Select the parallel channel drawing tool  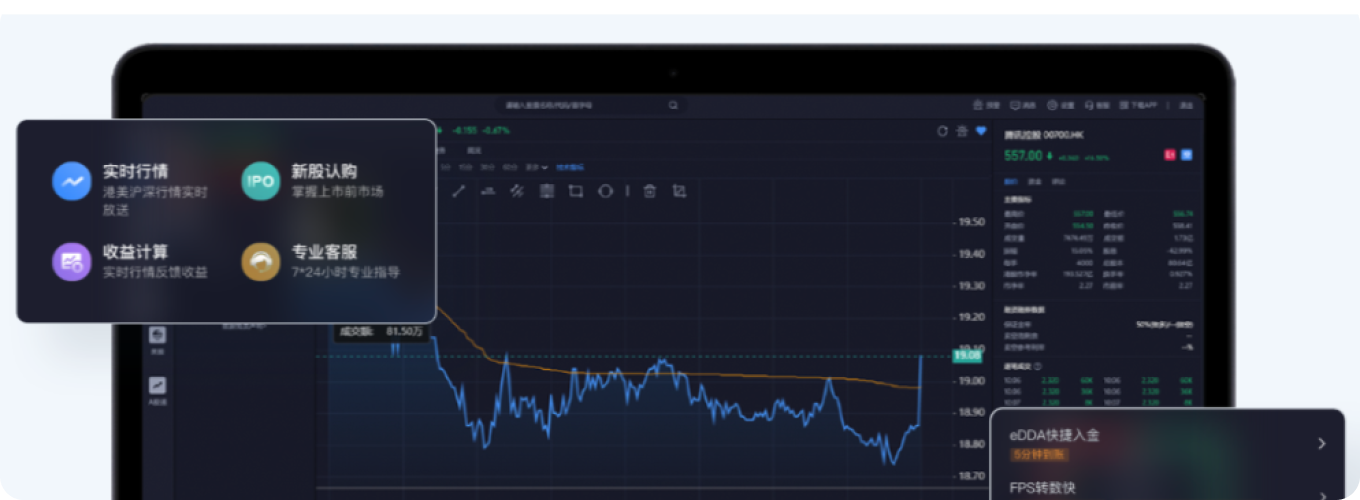[x=517, y=190]
